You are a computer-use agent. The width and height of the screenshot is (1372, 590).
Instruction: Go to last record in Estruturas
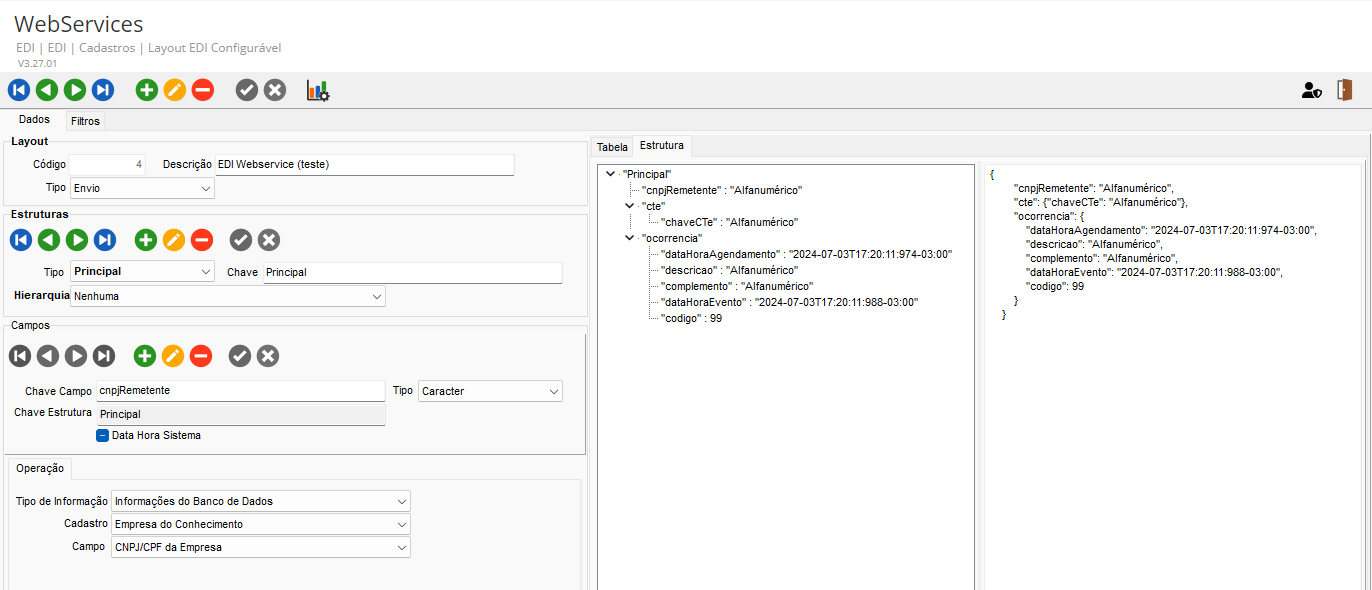coord(105,240)
